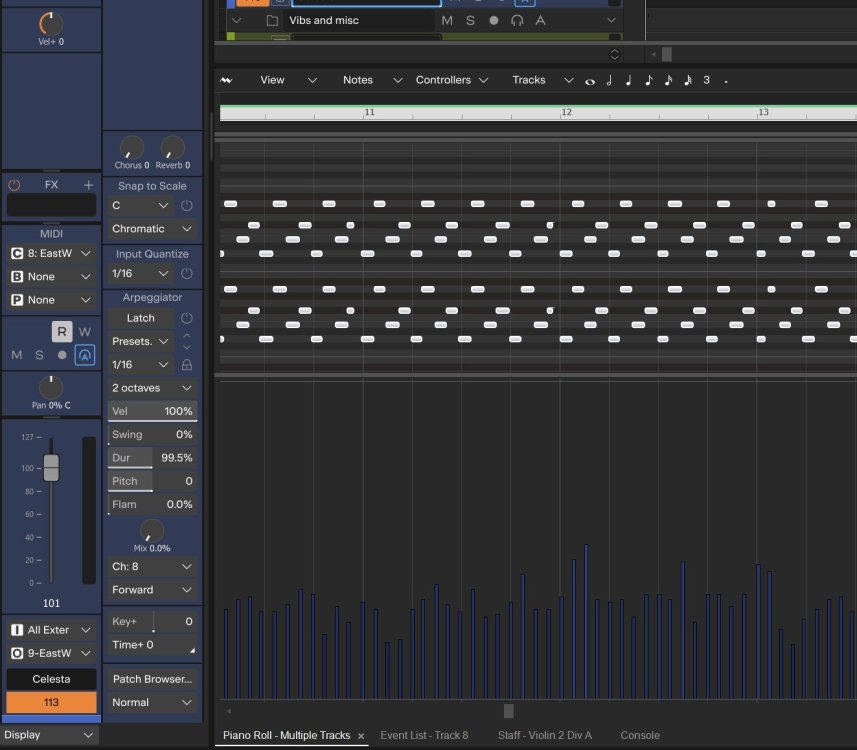Collapse the Vibs and misc folder
The height and width of the screenshot is (750, 857).
(236, 21)
